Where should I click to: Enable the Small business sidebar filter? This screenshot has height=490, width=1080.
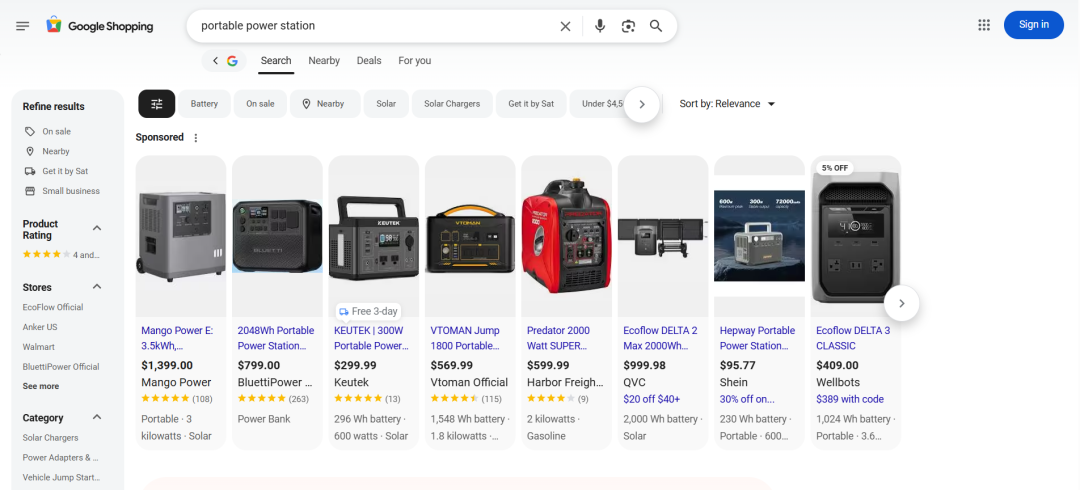point(70,191)
